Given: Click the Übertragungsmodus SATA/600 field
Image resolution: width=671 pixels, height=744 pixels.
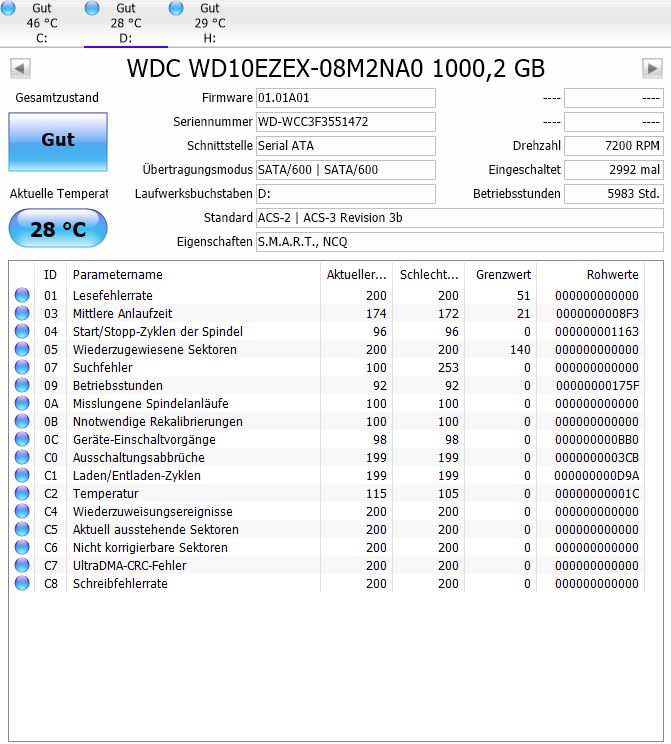Looking at the screenshot, I should pyautogui.click(x=345, y=170).
